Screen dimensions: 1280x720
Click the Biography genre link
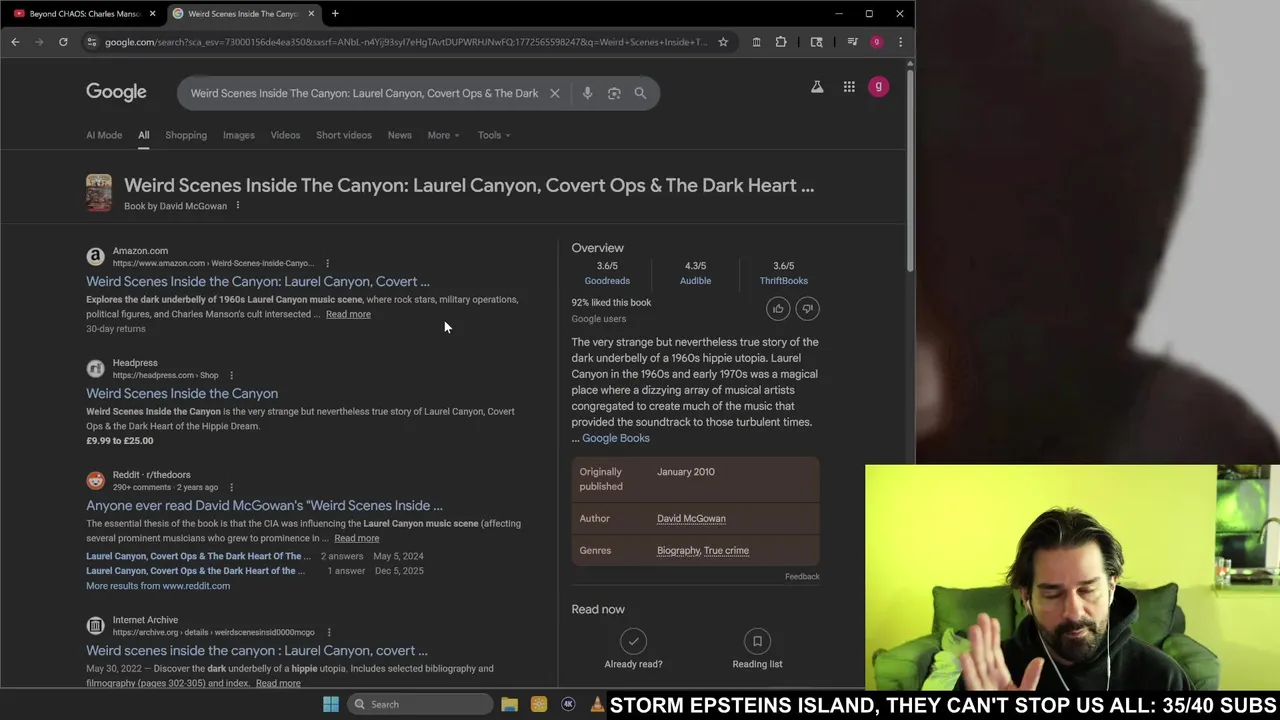[x=678, y=550]
